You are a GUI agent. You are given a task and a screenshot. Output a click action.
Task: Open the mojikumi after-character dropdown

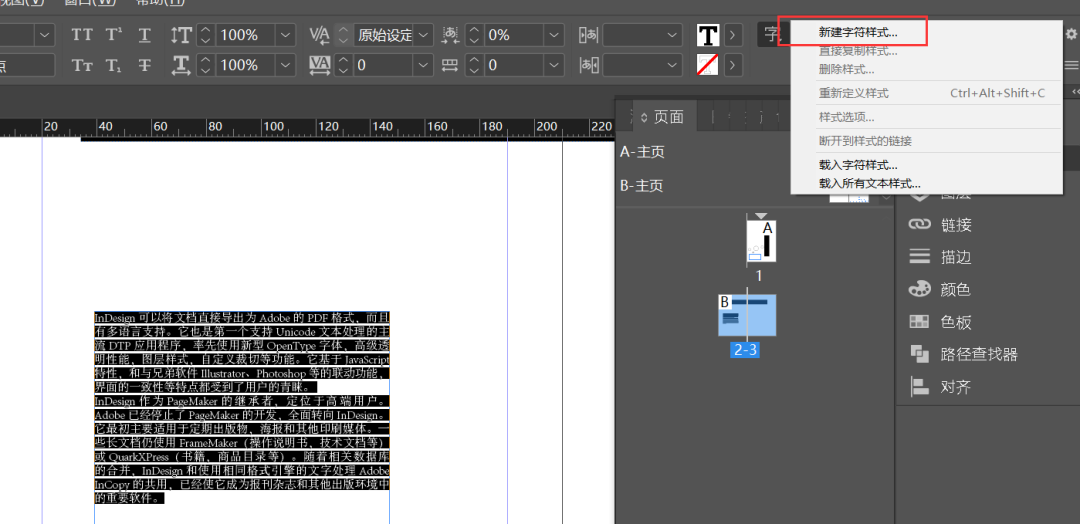point(672,65)
